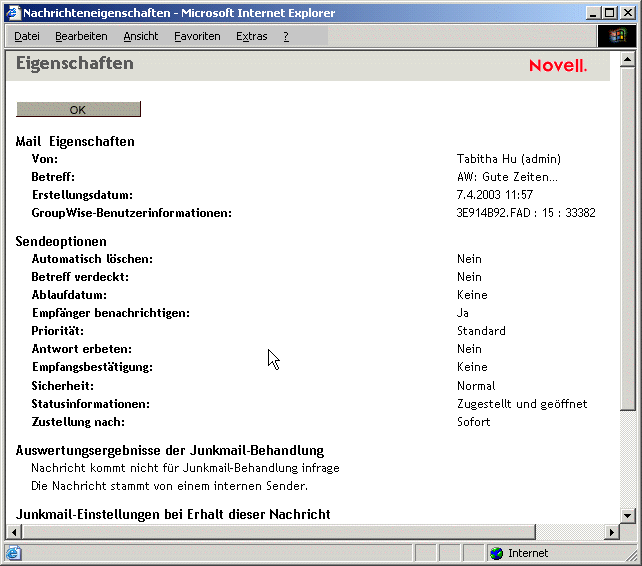
Task: Click the Antwort erbeten: label
Action: pyautogui.click(x=81, y=349)
